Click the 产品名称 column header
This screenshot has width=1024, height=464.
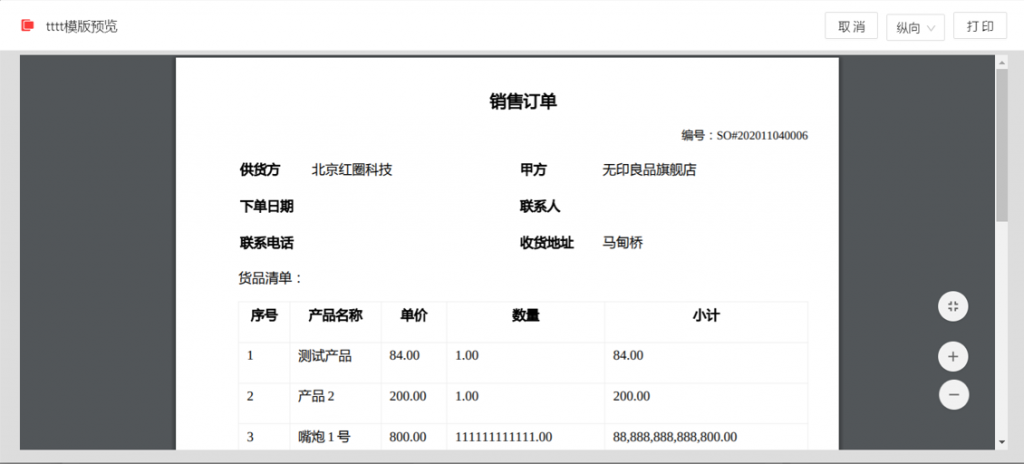[335, 316]
